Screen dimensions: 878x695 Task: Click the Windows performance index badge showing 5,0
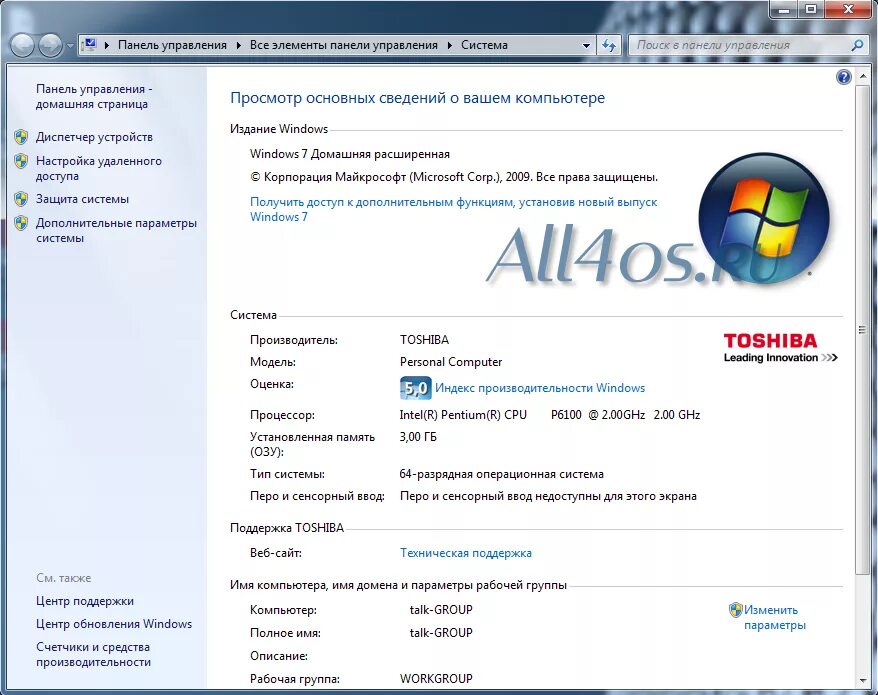coord(414,388)
